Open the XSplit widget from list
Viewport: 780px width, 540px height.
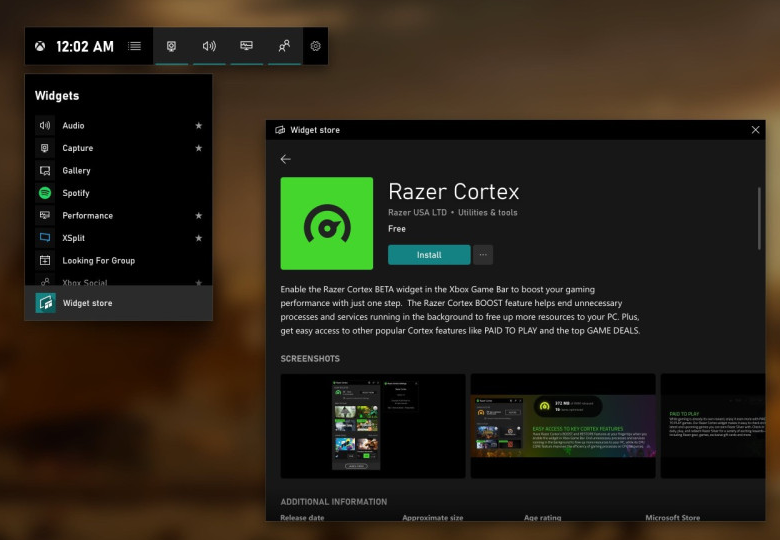tap(118, 238)
